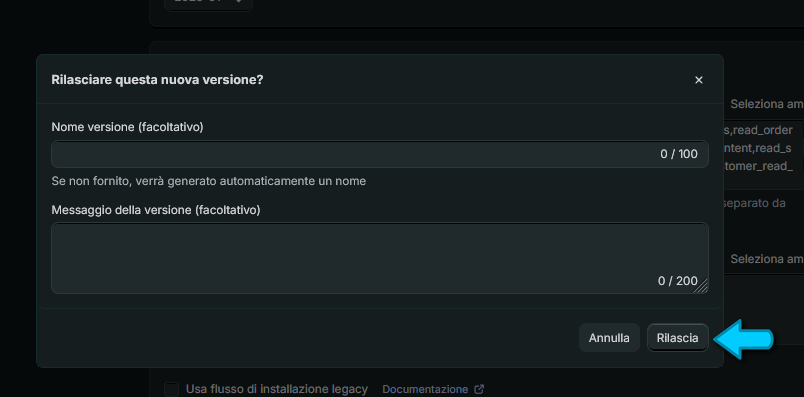Close the release version dialog
Viewport: 804px width, 397px height.
tap(698, 80)
